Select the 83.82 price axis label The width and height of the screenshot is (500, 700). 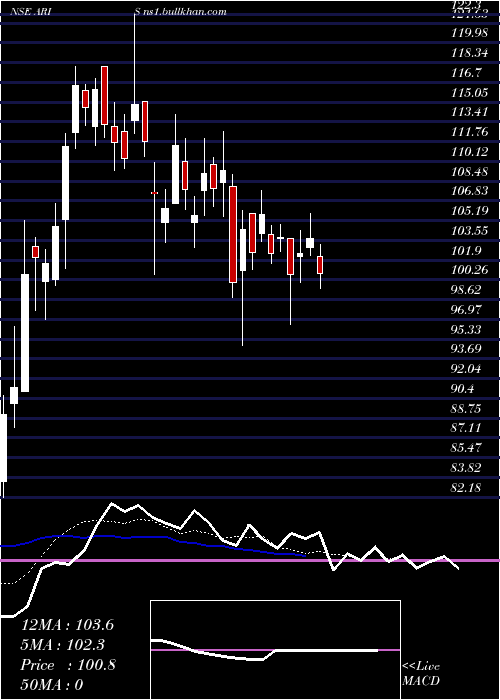point(467,467)
